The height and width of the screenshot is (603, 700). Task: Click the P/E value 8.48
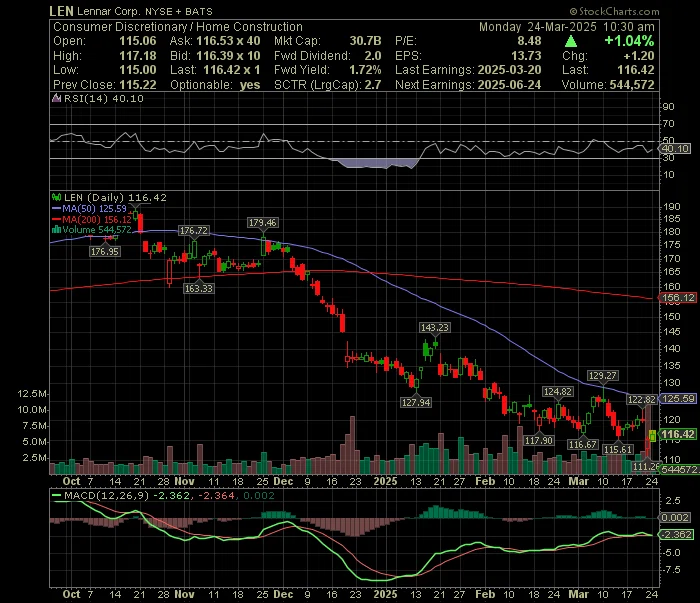click(x=529, y=41)
